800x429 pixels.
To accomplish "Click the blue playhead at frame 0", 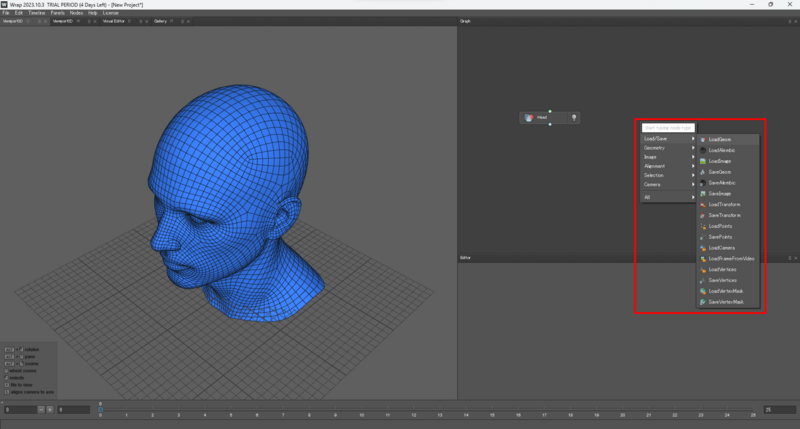I will (x=101, y=409).
